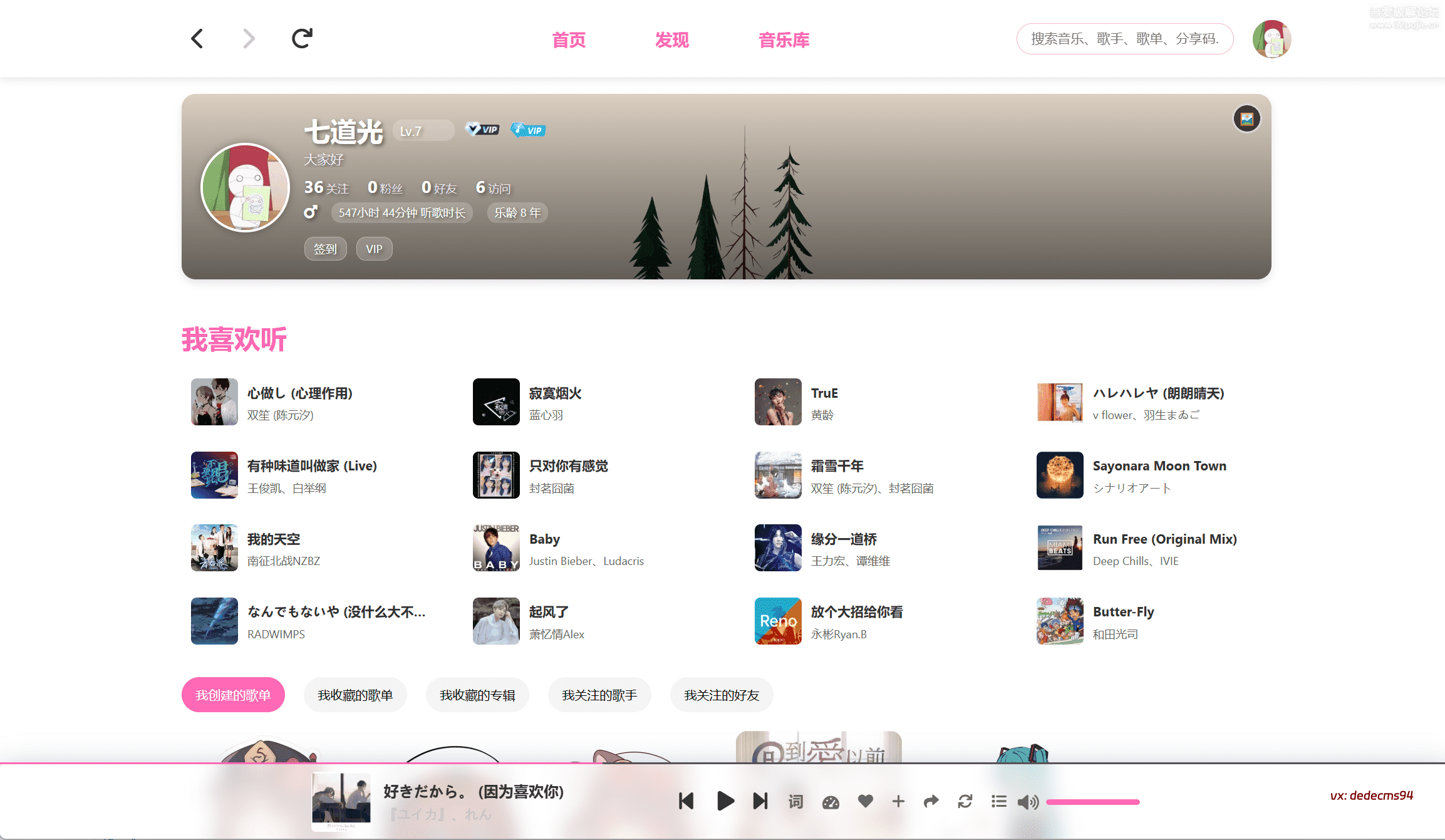The image size is (1445, 840).
Task: Open the playback speed gauge icon
Action: (x=831, y=802)
